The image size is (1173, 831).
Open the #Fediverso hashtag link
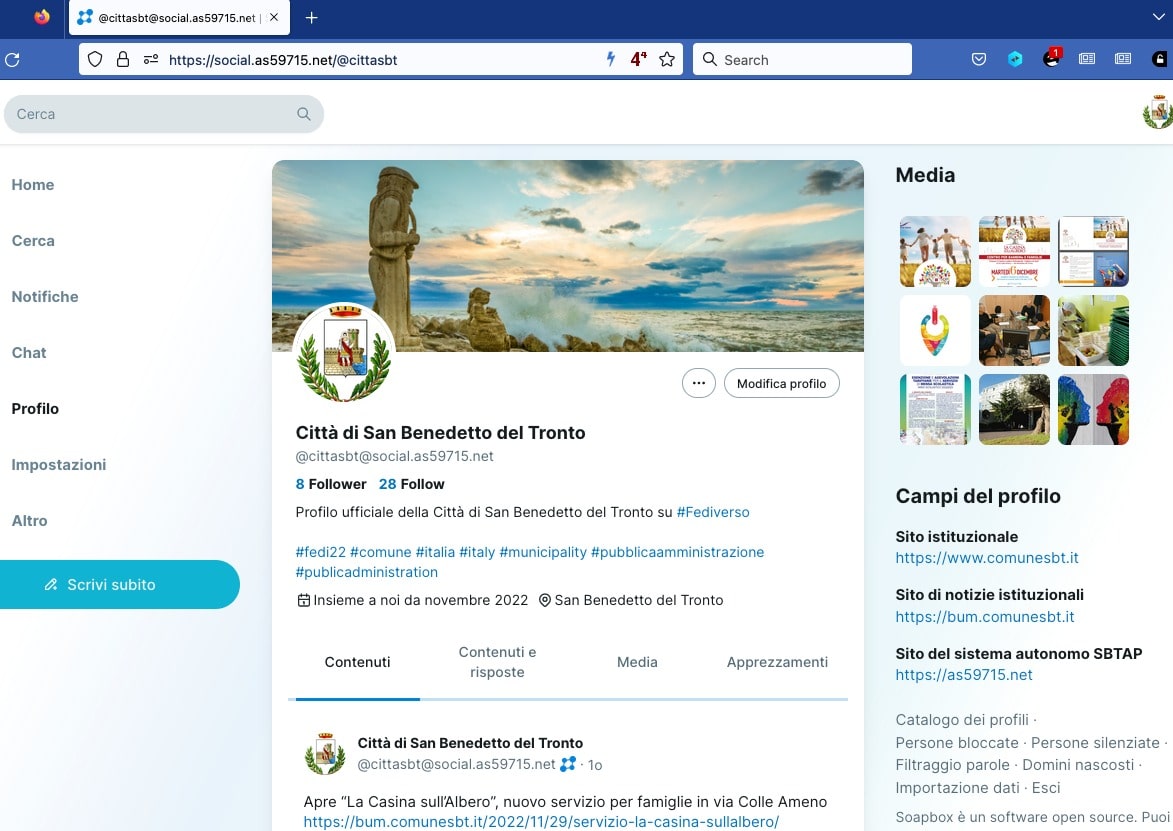click(x=713, y=512)
